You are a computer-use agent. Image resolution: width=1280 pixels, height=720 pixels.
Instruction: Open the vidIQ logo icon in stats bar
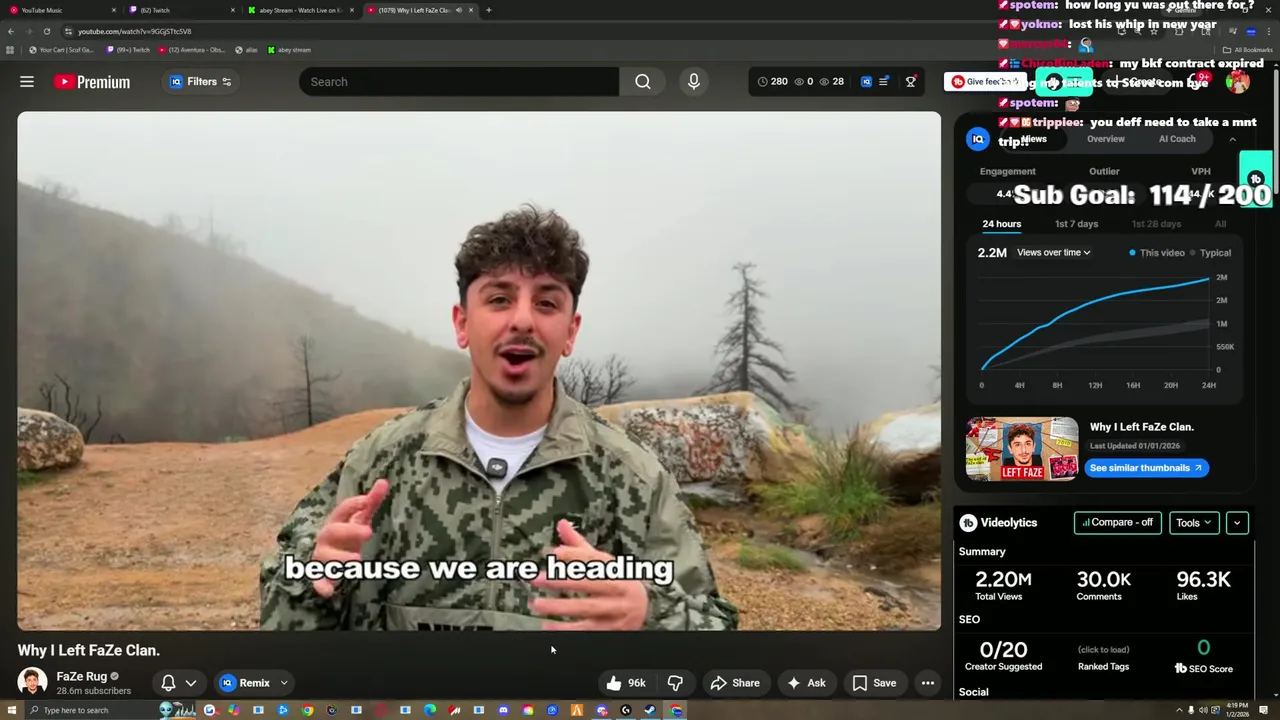tap(866, 82)
